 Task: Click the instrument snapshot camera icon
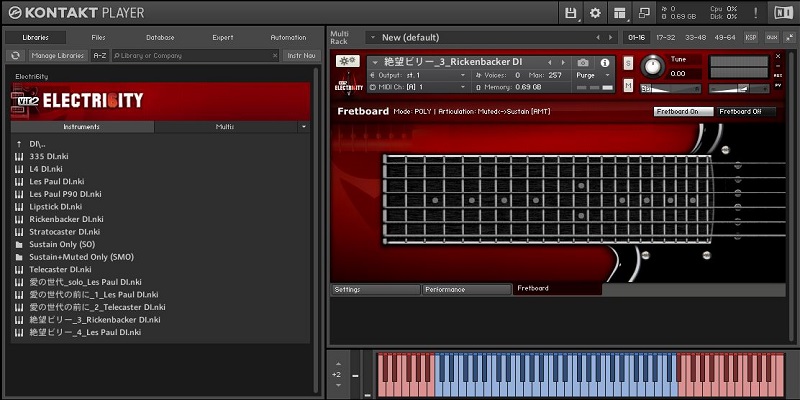[583, 63]
